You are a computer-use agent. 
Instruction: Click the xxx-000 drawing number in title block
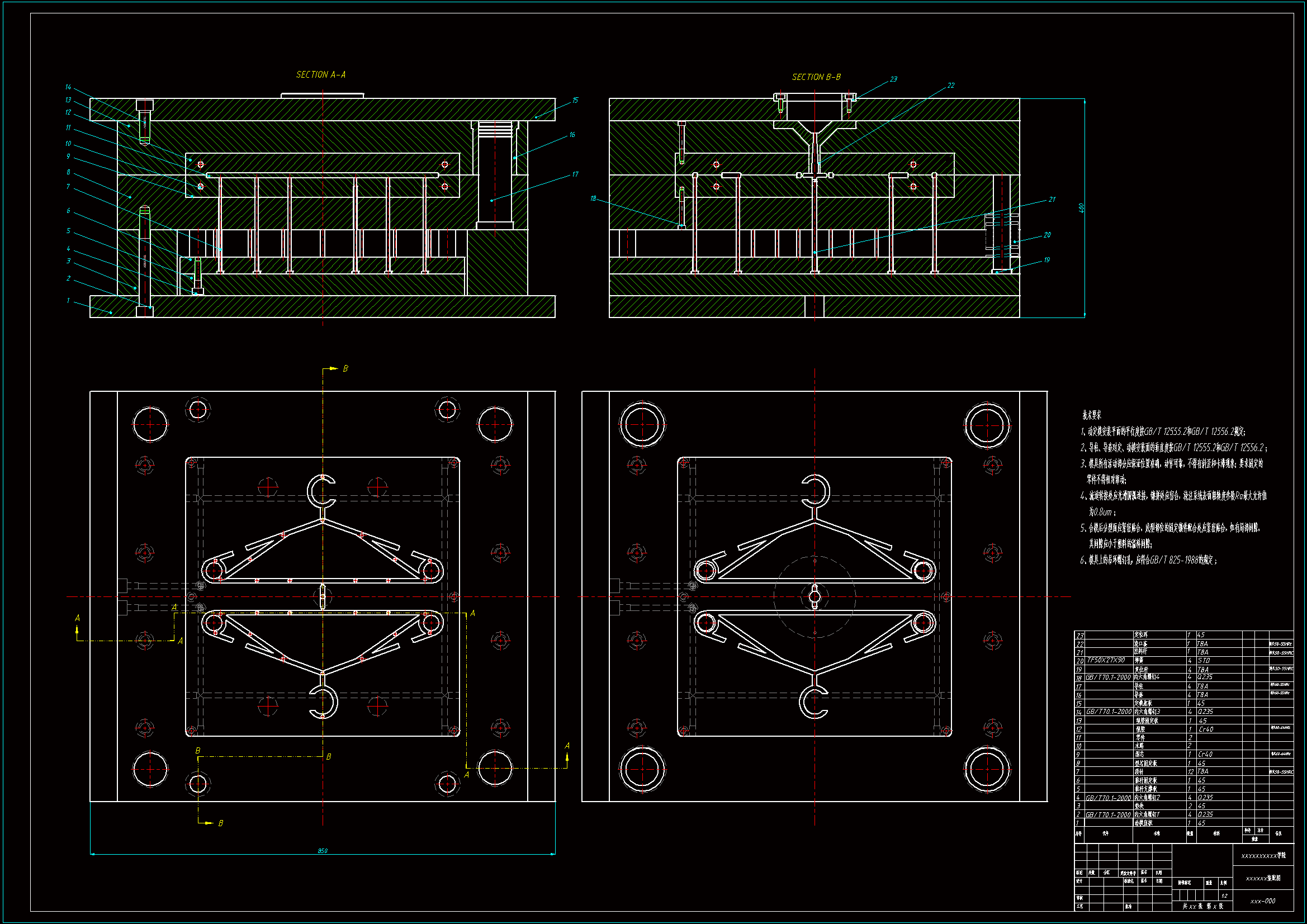coord(1263,901)
